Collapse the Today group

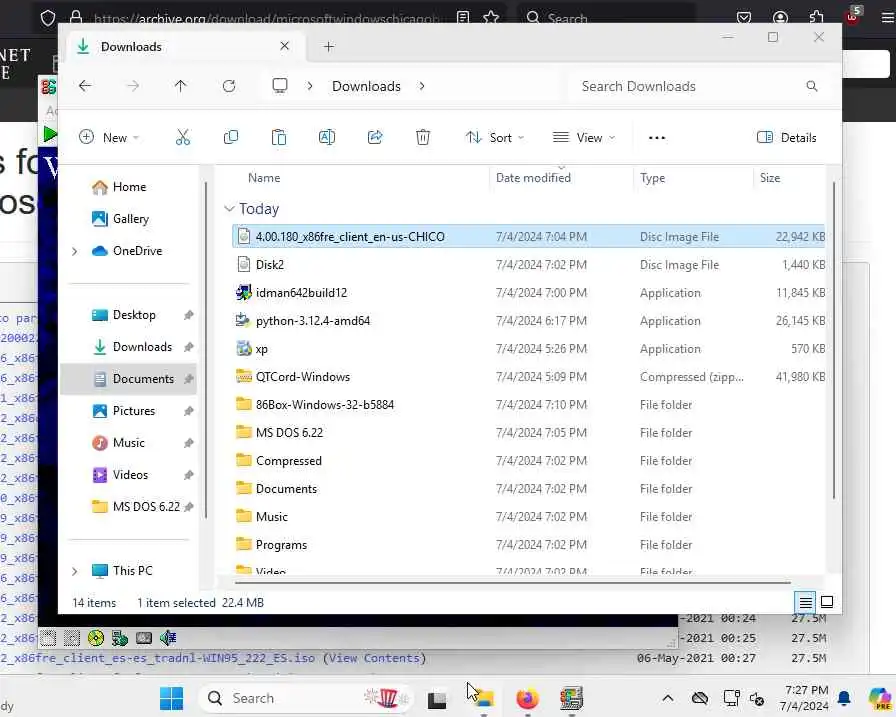(x=229, y=209)
